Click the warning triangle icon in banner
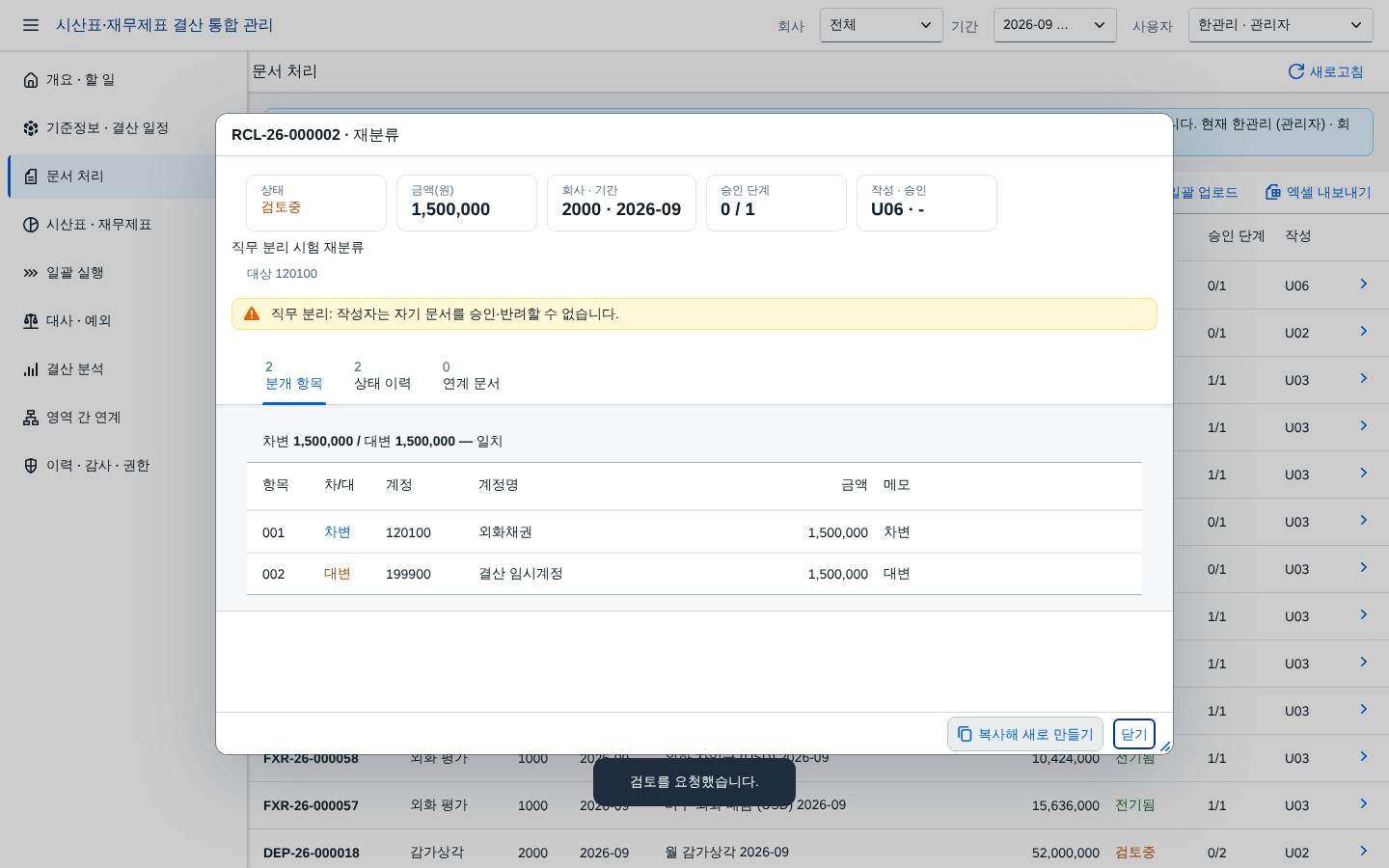This screenshot has width=1389, height=868. pos(252,313)
